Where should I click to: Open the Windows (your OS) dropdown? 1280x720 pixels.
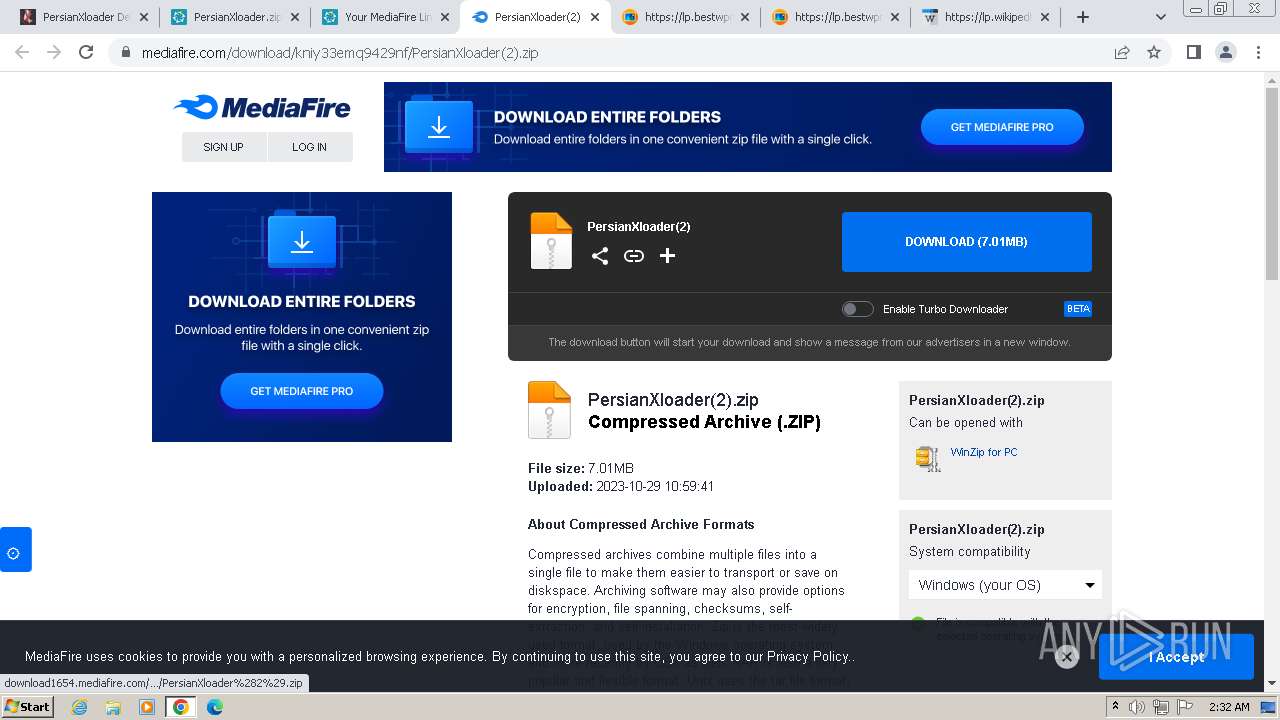[x=1005, y=585]
